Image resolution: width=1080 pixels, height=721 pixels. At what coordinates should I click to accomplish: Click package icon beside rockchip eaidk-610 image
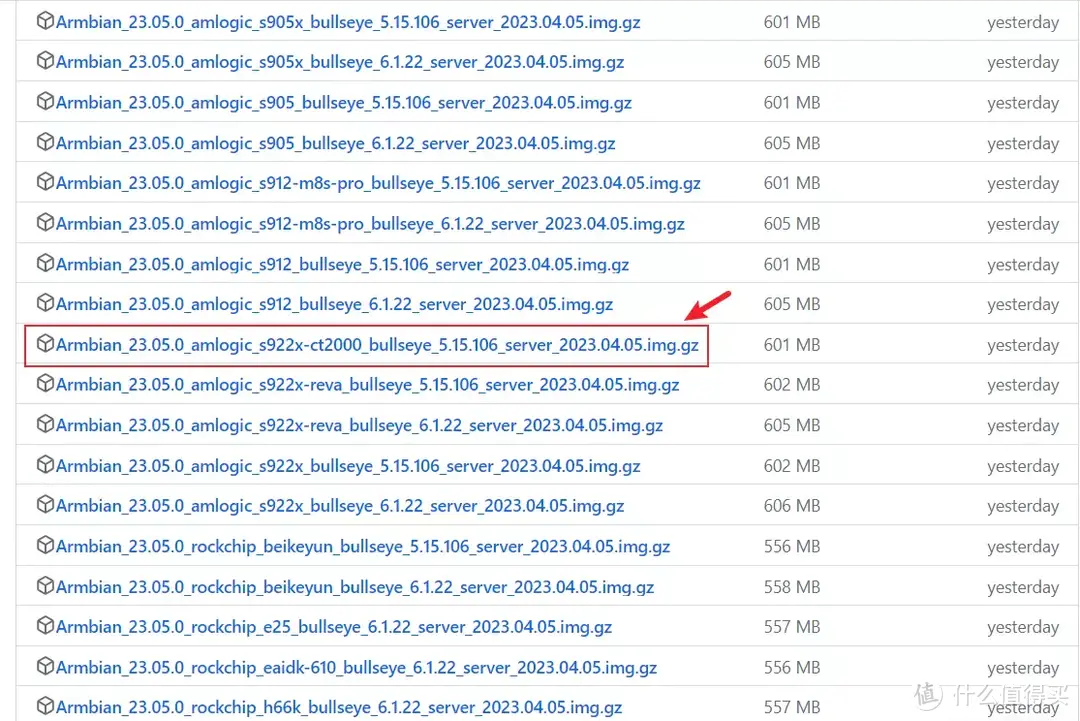45,667
